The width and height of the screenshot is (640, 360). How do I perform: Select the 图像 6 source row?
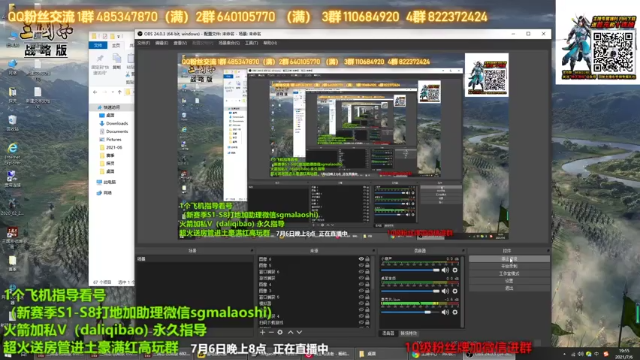pyautogui.click(x=313, y=259)
